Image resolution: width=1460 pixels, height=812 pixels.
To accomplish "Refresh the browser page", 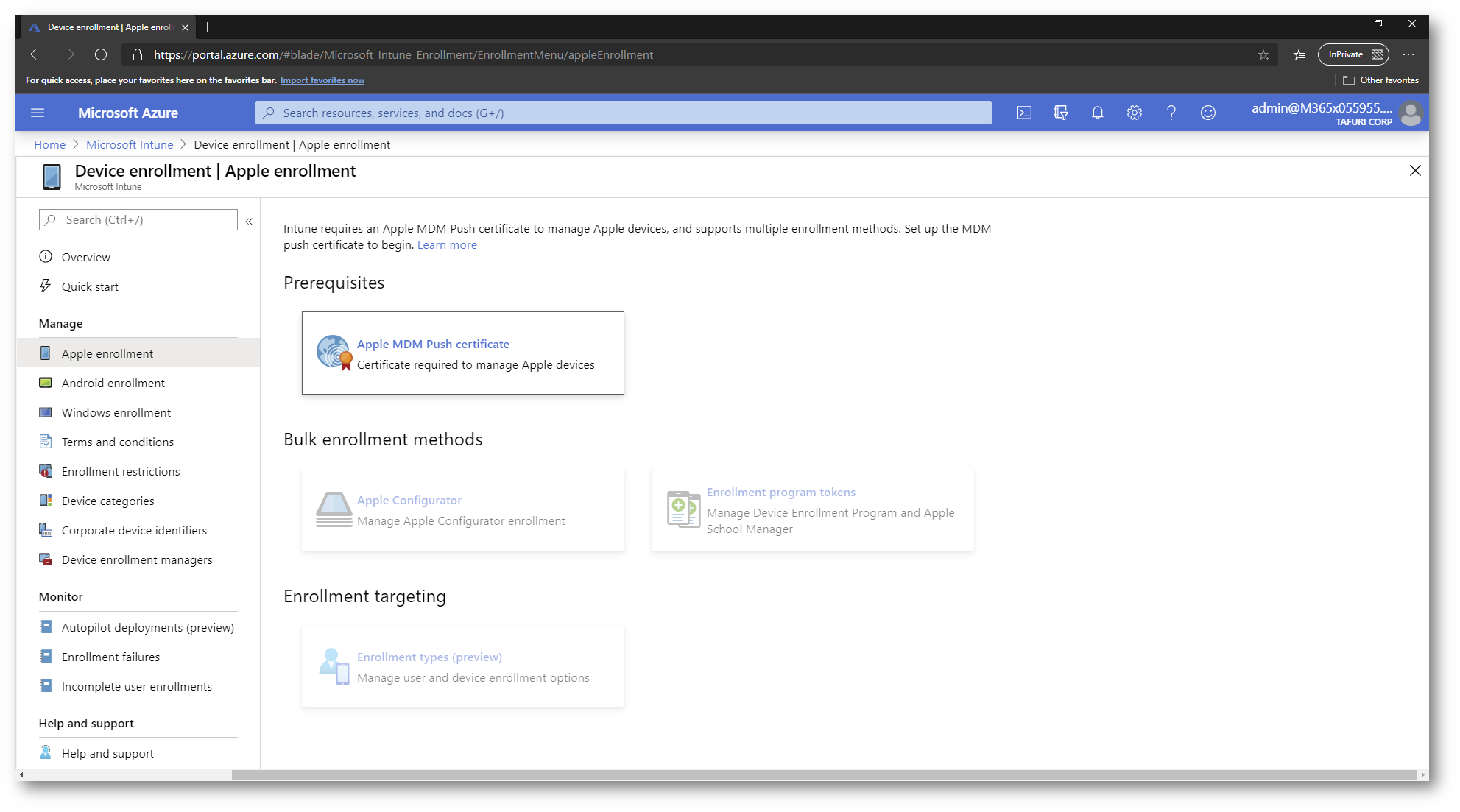I will tap(101, 54).
